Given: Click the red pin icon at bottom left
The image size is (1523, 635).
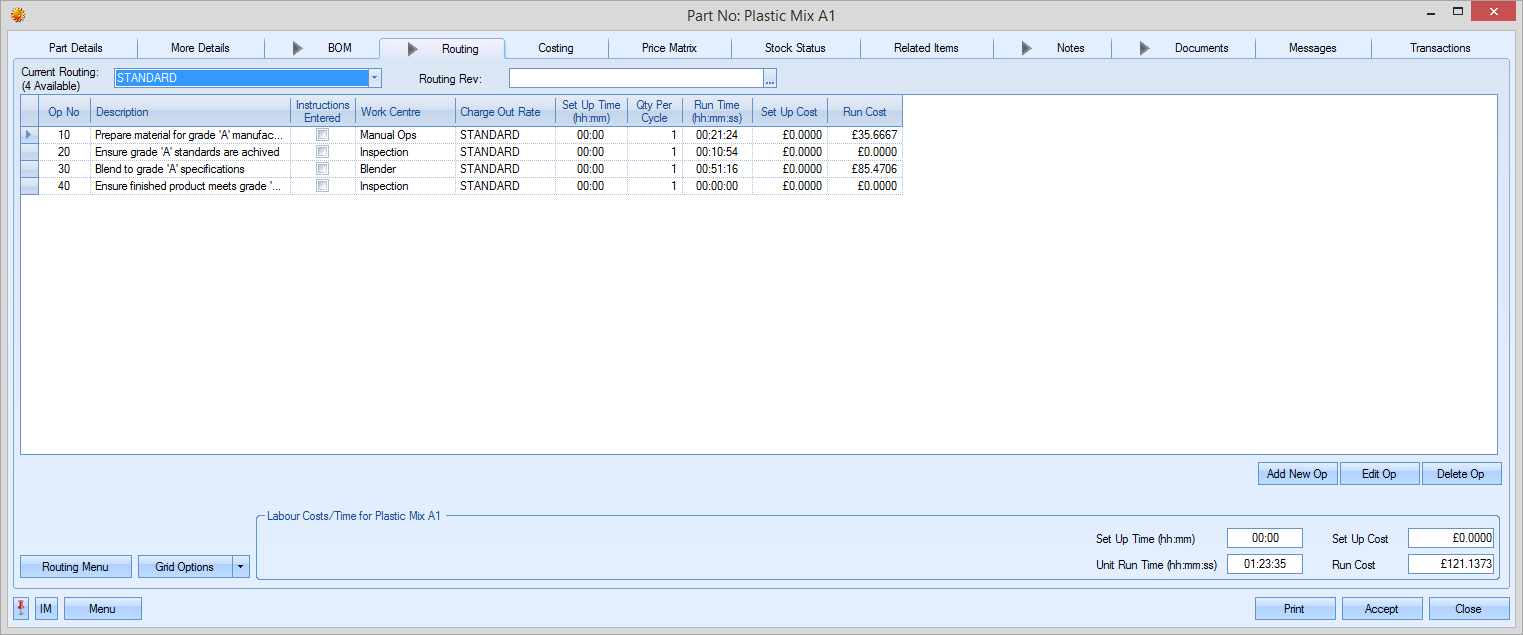Looking at the screenshot, I should [22, 608].
